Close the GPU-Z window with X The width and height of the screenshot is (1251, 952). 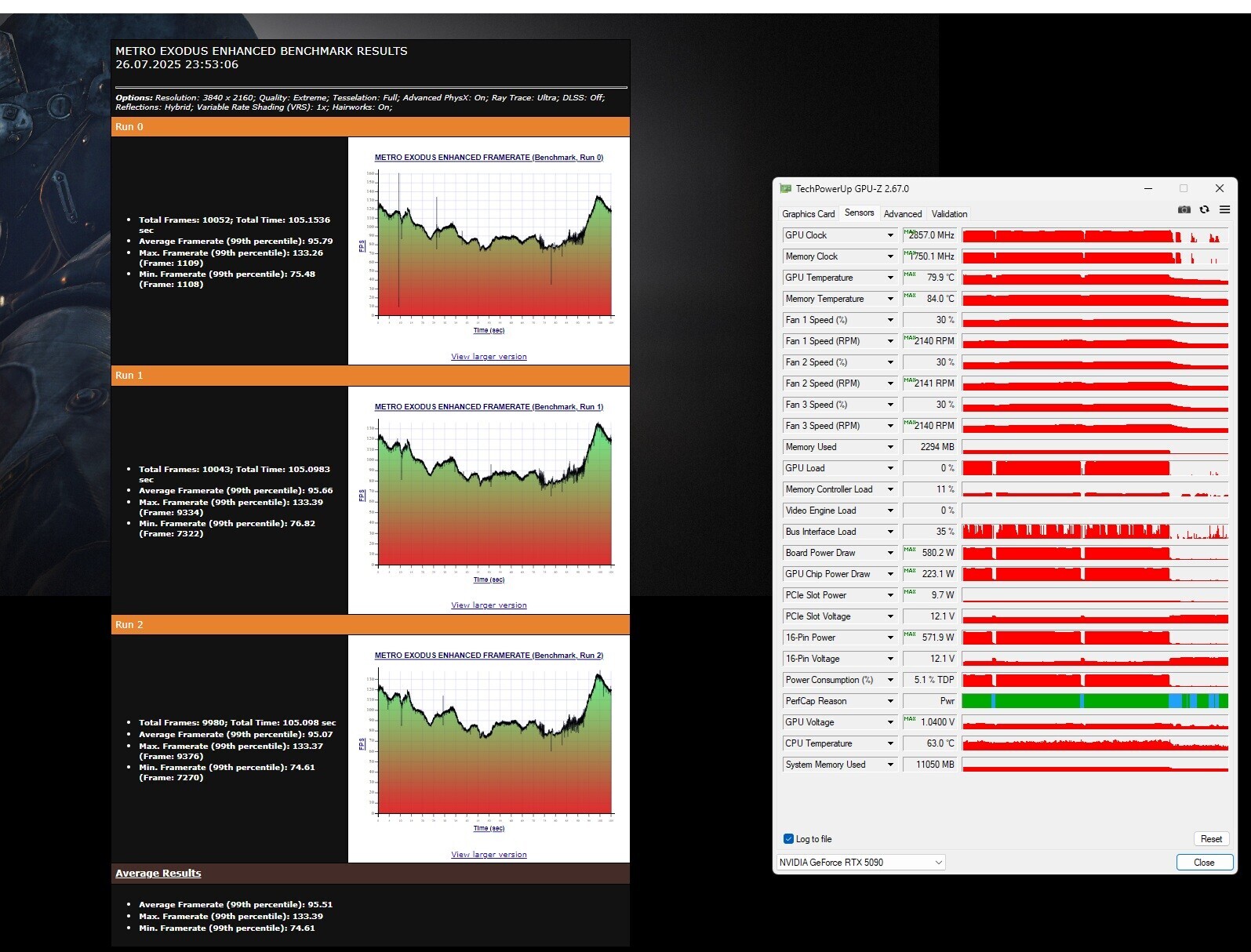(1220, 189)
